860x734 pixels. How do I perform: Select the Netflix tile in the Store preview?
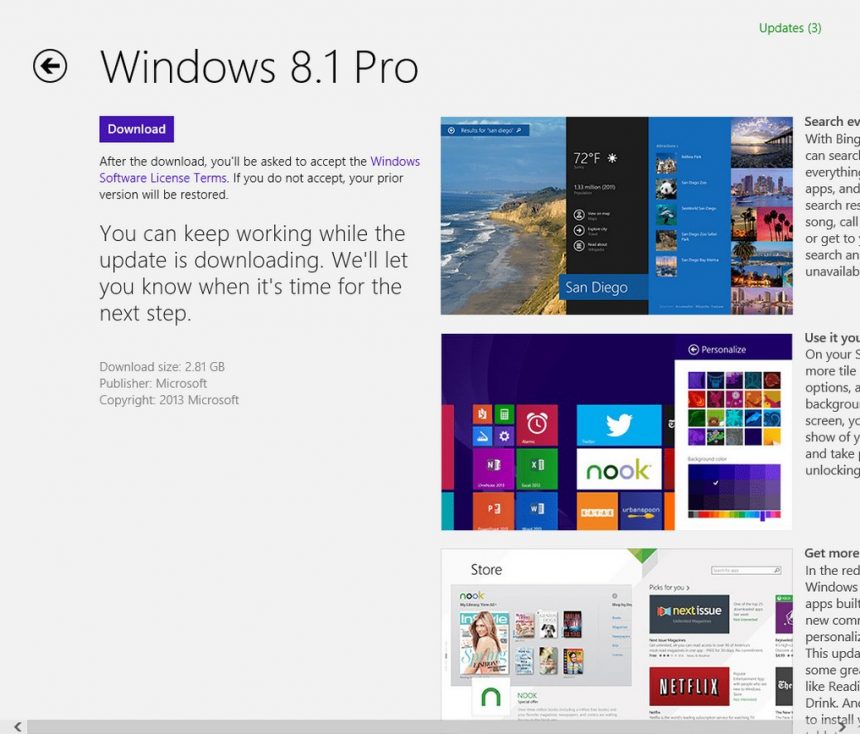pos(690,685)
